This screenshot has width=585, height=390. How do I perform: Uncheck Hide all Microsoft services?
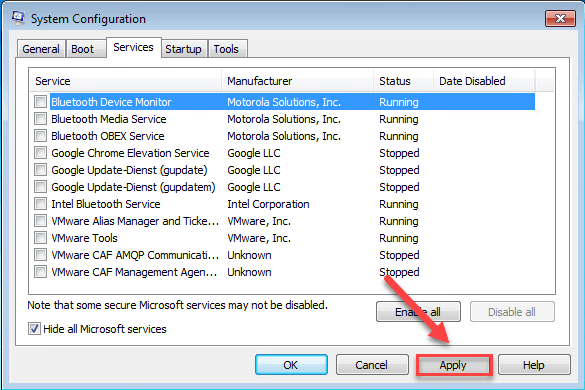(34, 329)
